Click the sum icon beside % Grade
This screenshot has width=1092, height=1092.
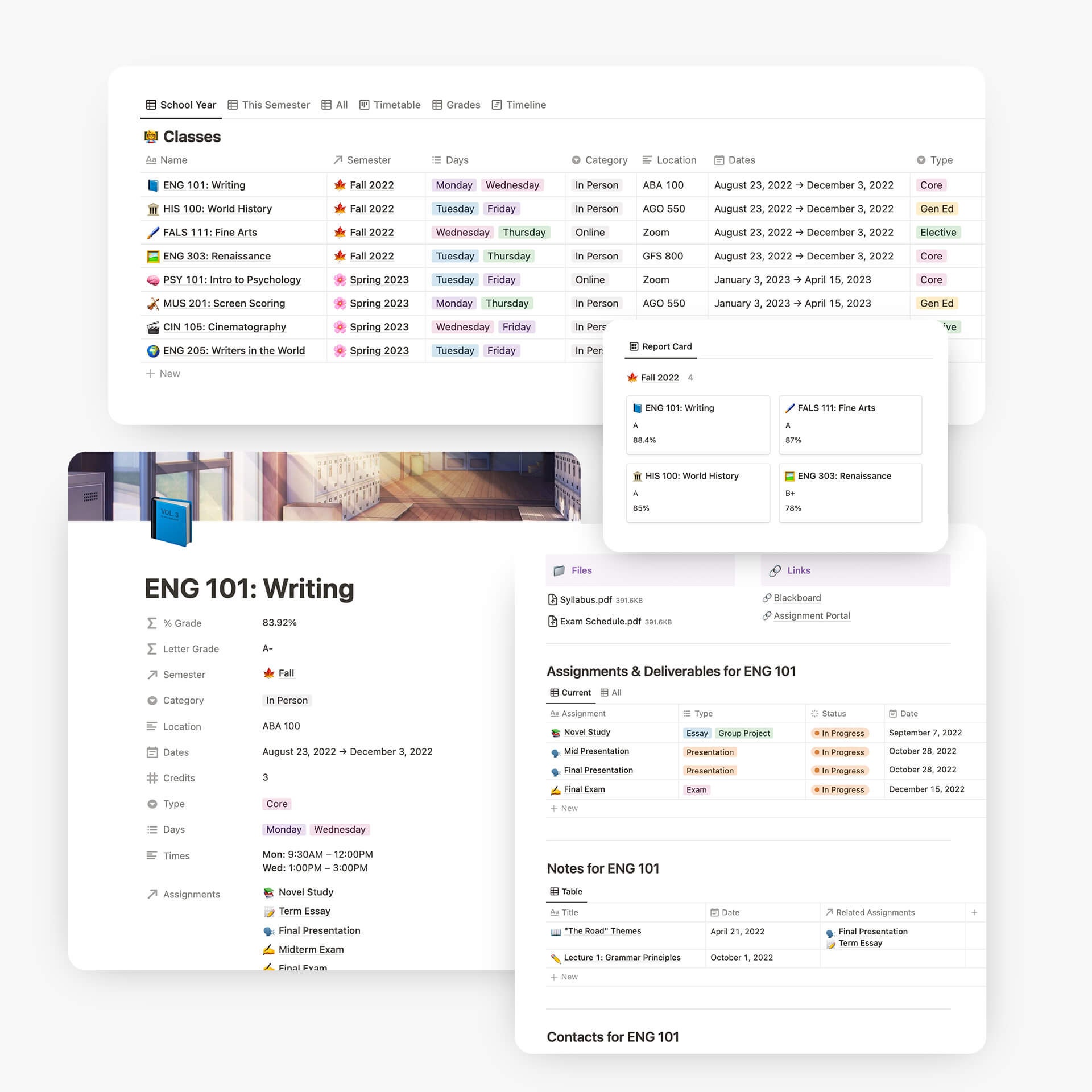coord(152,623)
